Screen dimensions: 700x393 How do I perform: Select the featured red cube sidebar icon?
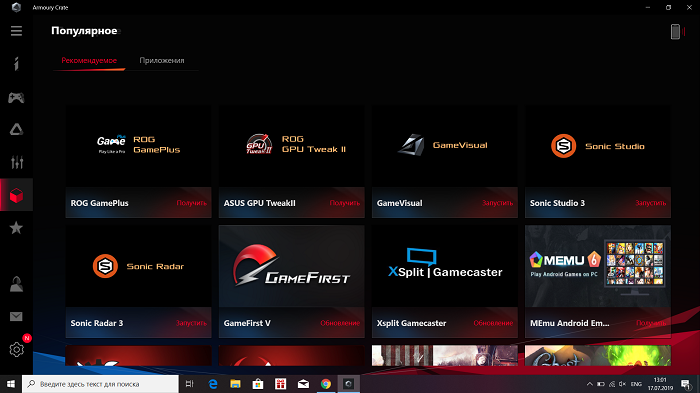tap(17, 195)
